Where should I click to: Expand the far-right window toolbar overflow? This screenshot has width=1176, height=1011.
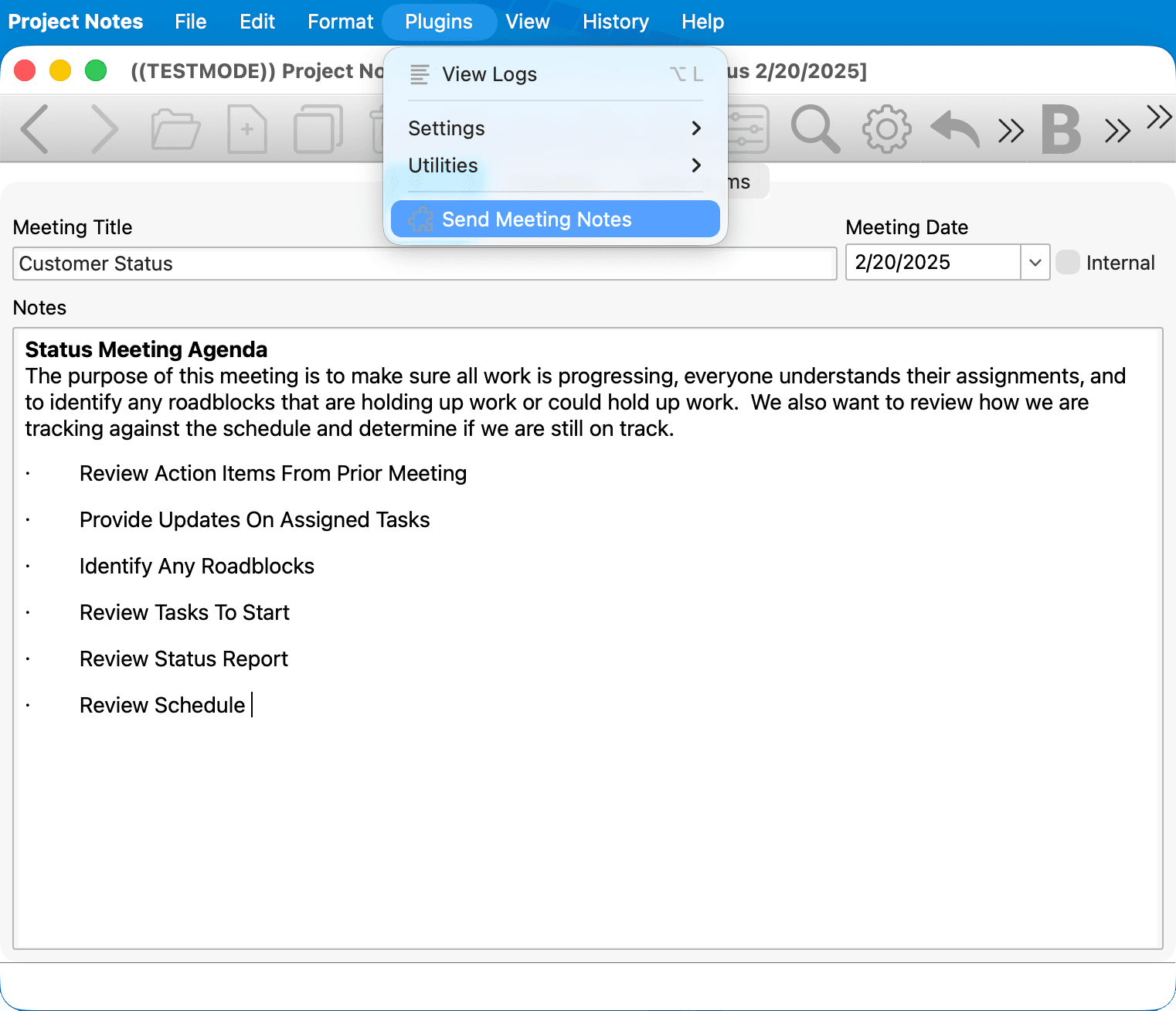(1159, 117)
